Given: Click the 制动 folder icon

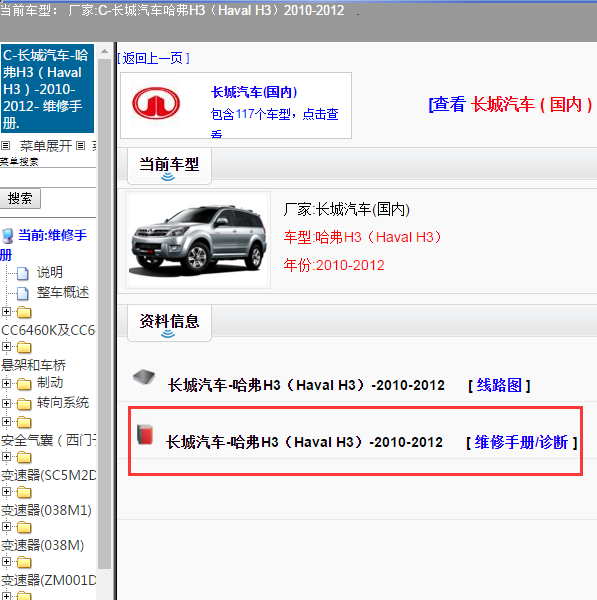Looking at the screenshot, I should click(24, 384).
